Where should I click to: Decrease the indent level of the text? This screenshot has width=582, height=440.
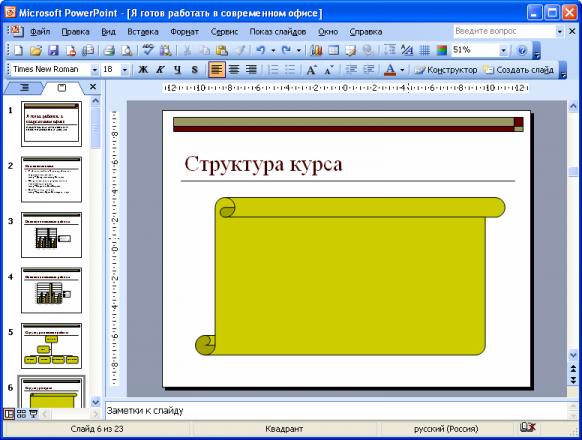[x=351, y=69]
